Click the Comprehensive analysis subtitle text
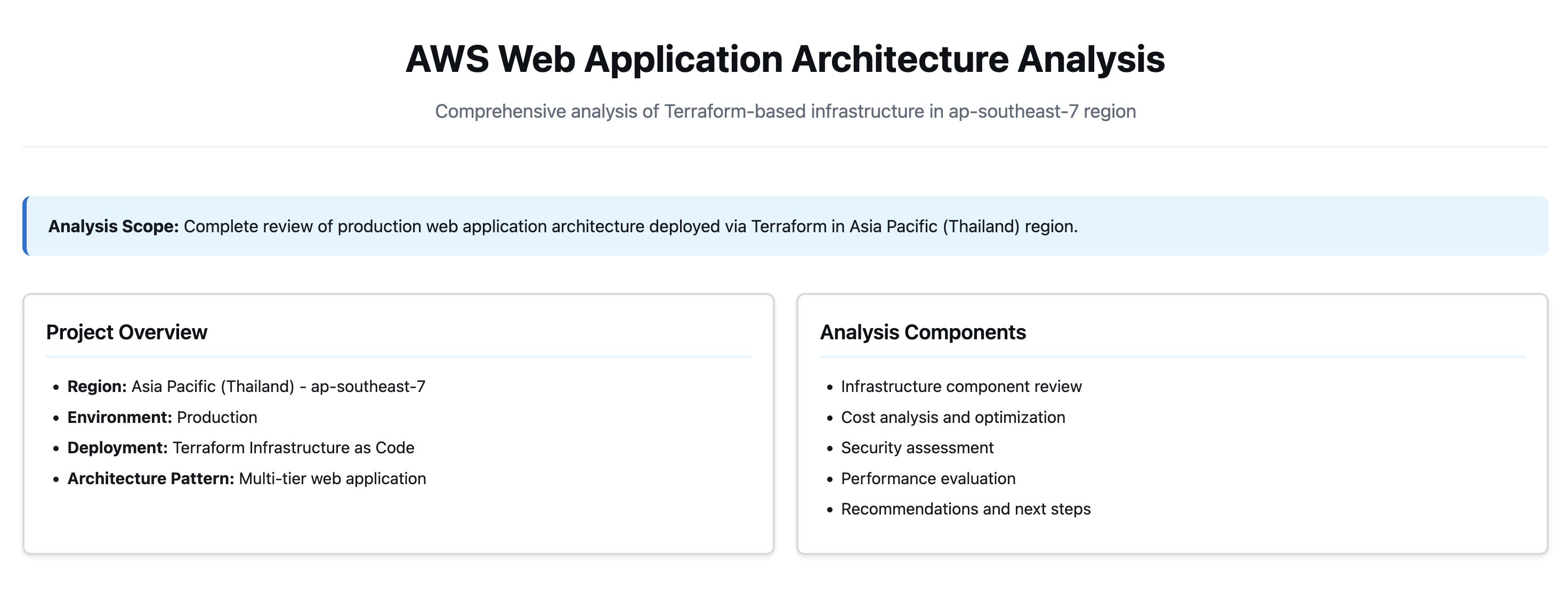Viewport: 1568px width, 604px height. [785, 111]
